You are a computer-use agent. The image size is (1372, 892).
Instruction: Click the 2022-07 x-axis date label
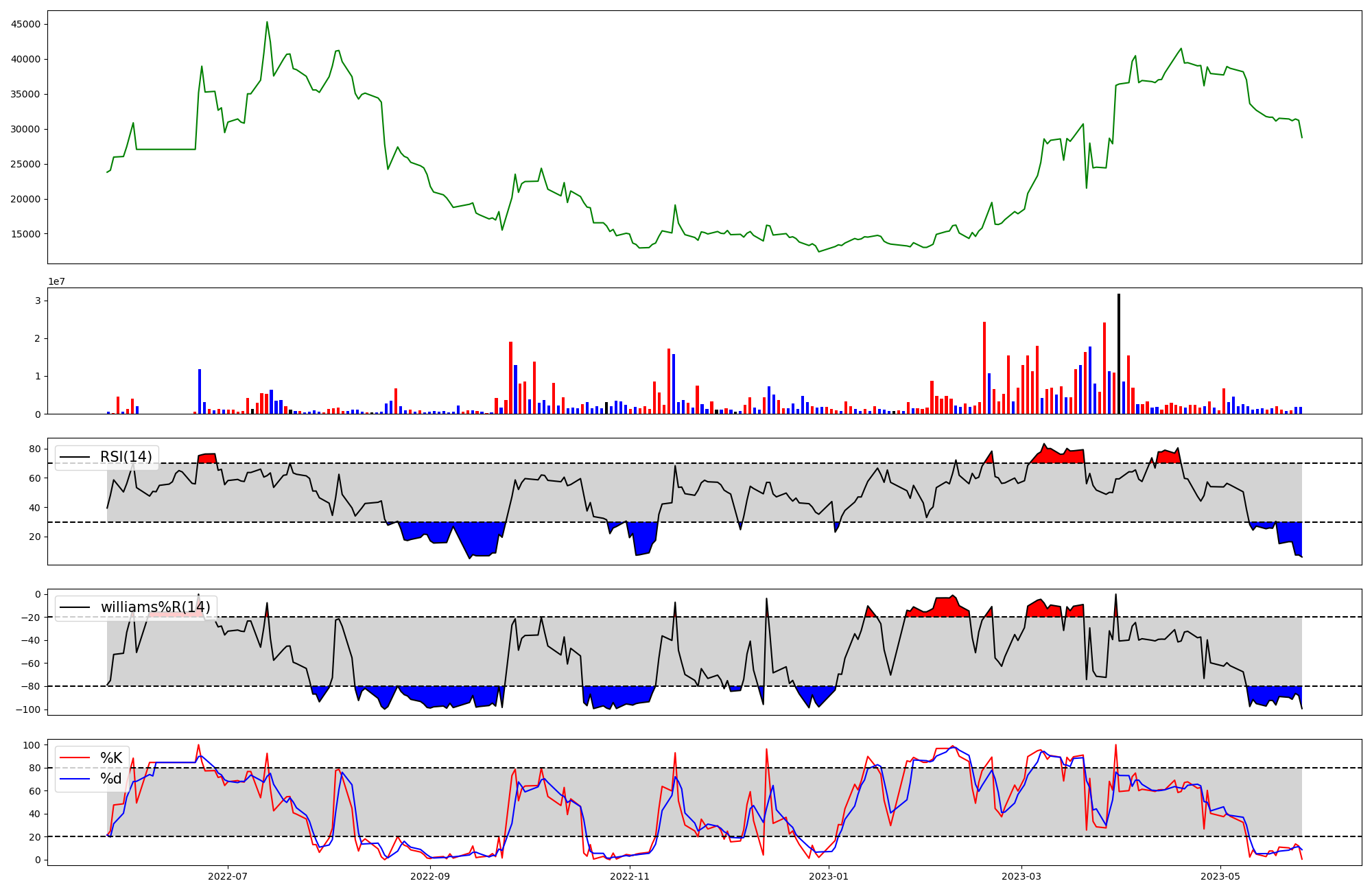pos(227,876)
